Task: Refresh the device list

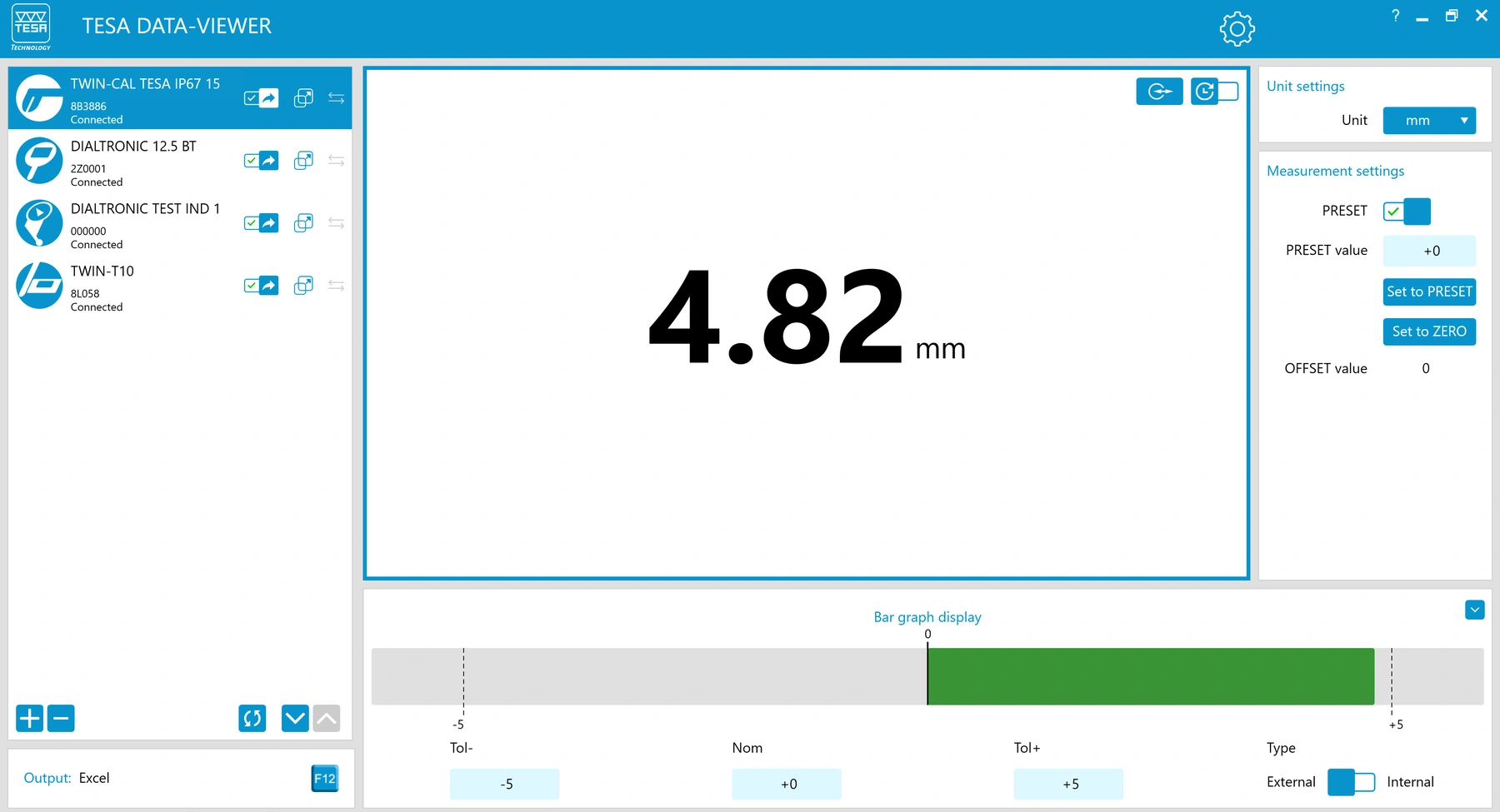Action: [252, 718]
